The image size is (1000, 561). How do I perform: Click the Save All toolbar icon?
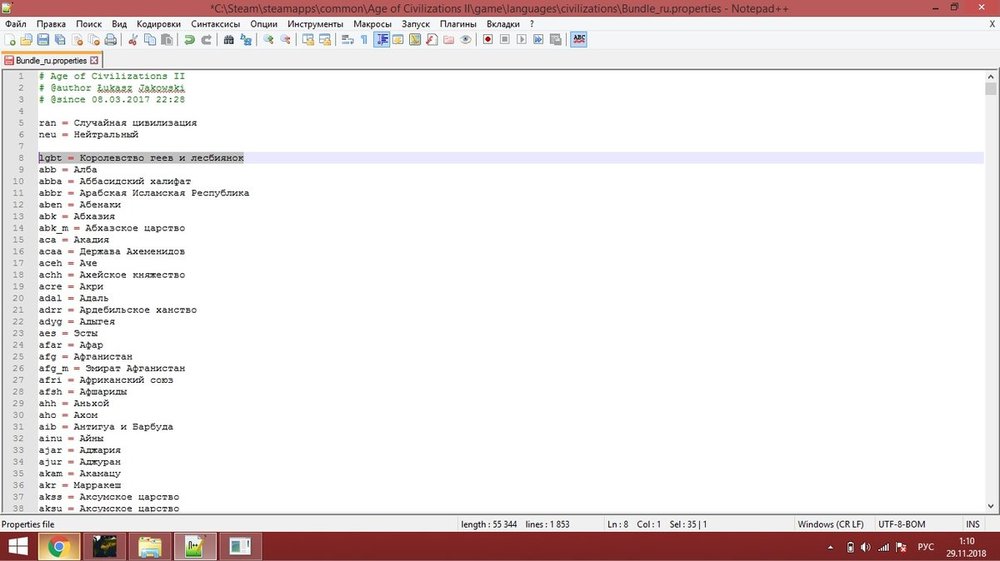click(60, 40)
